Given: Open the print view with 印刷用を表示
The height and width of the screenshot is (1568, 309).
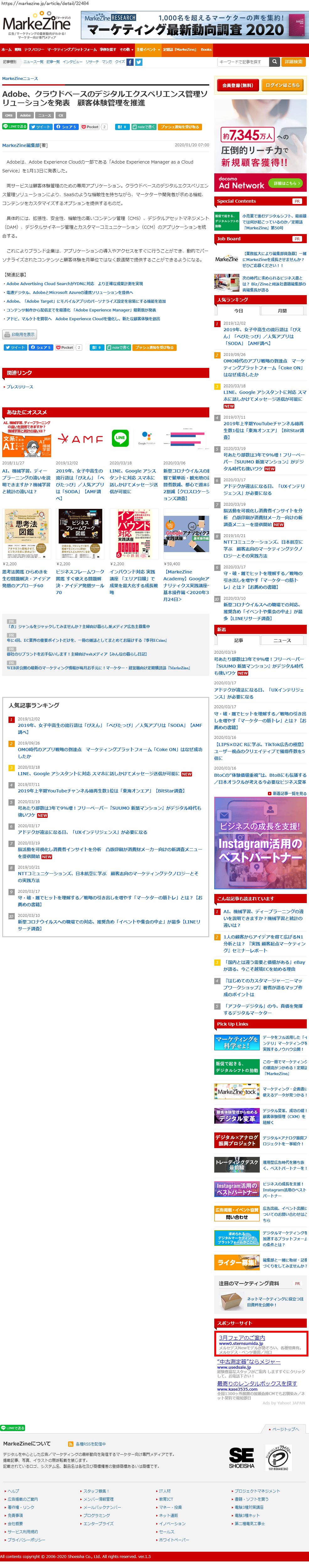Looking at the screenshot, I should tap(19, 334).
